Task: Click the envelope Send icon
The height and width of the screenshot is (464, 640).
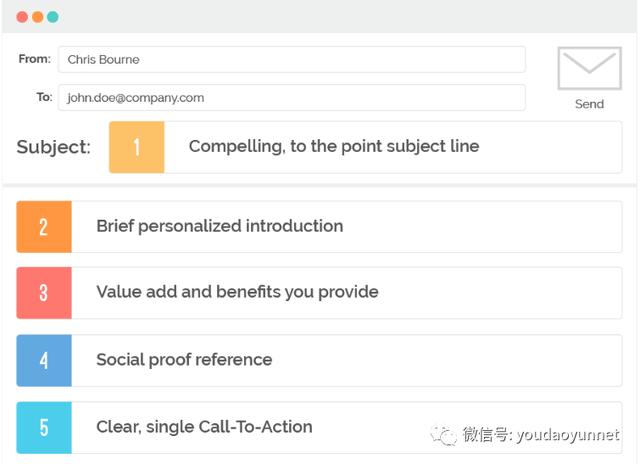Action: tap(589, 68)
